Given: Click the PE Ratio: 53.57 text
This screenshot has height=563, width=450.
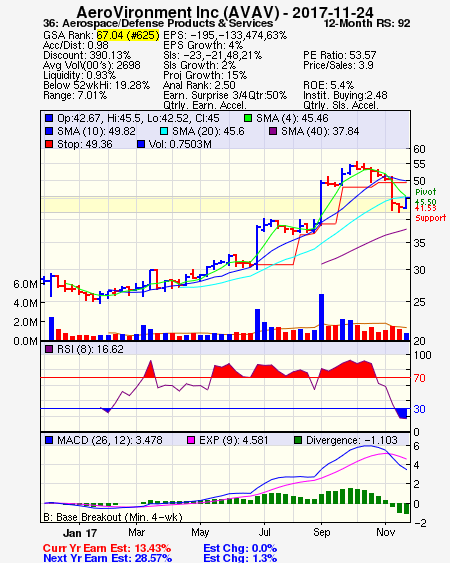Looking at the screenshot, I should click(339, 55).
